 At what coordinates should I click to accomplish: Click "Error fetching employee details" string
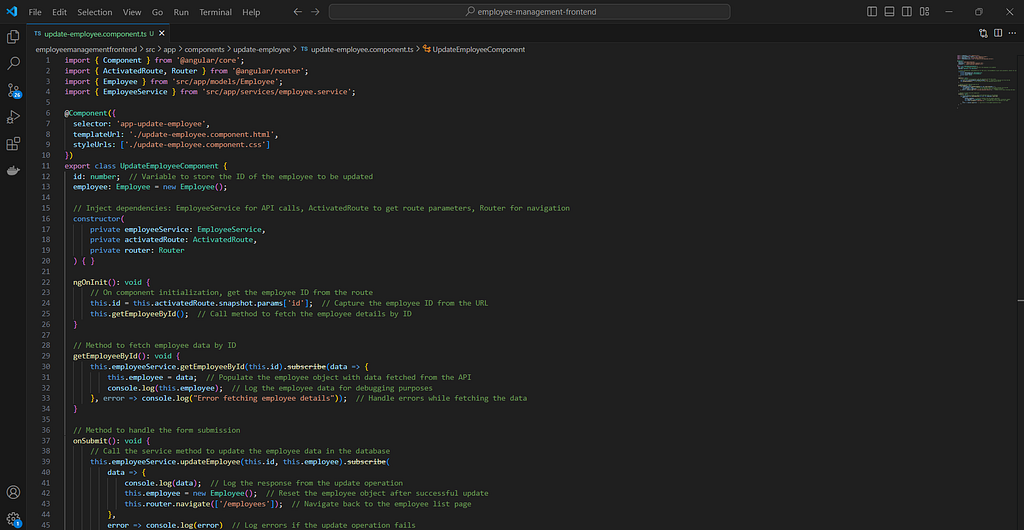(x=266, y=398)
